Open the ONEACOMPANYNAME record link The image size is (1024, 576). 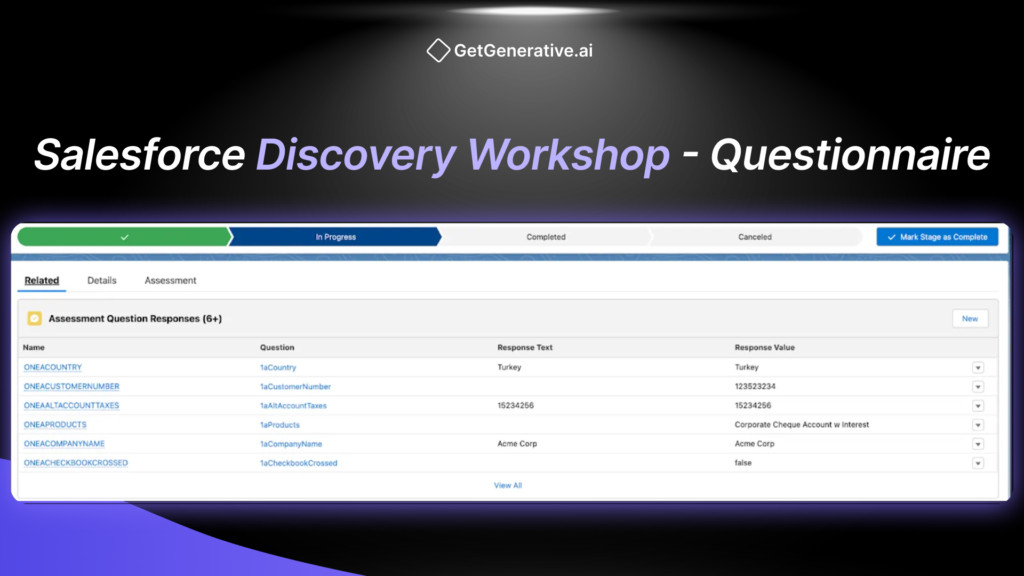pyautogui.click(x=64, y=444)
